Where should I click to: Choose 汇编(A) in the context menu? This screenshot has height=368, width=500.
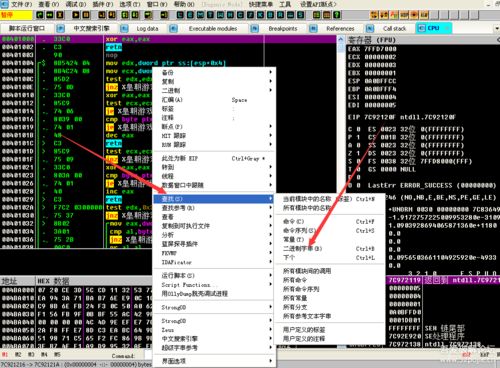(215, 99)
